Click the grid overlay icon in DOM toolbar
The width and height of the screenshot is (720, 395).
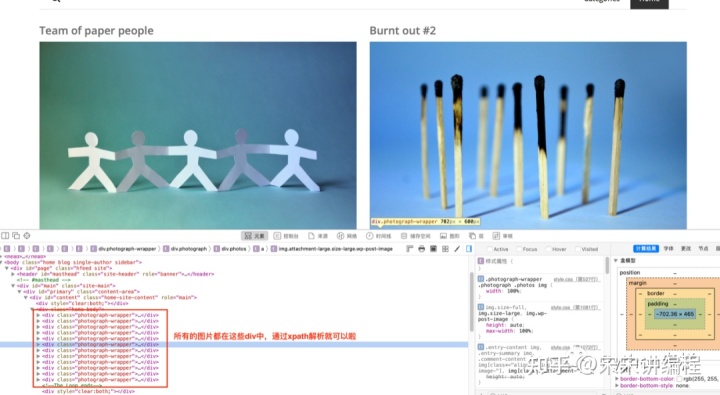coord(445,249)
